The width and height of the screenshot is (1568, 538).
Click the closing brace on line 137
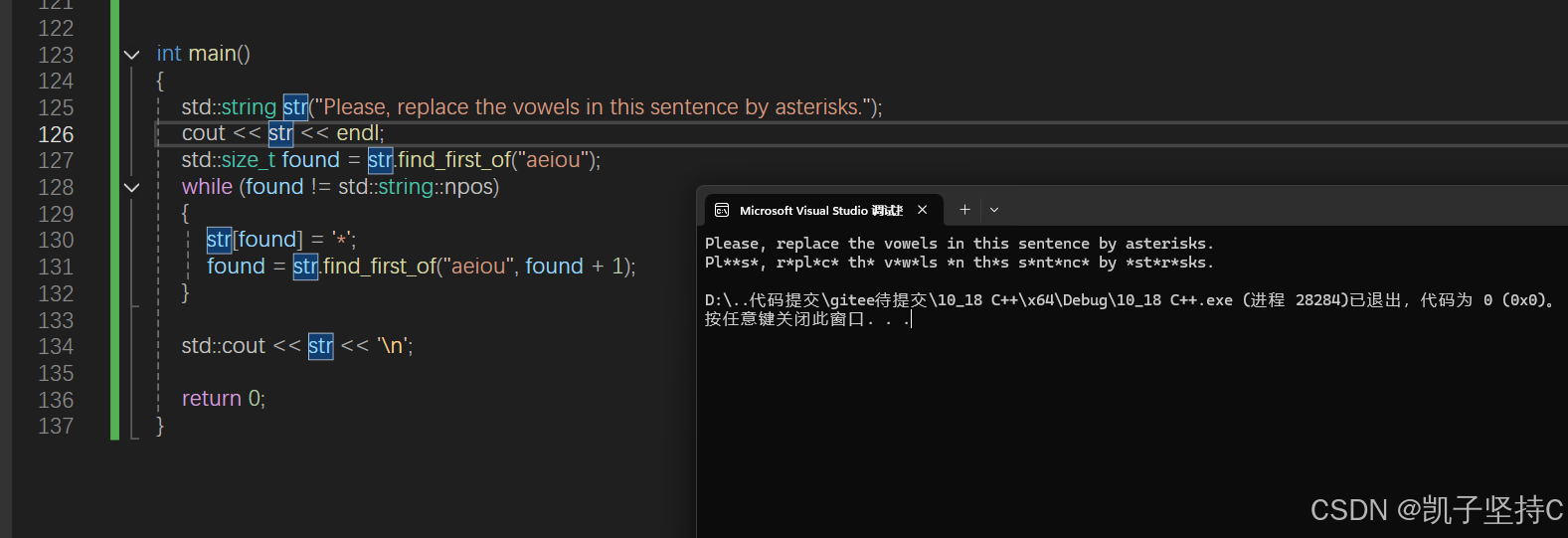pyautogui.click(x=160, y=426)
